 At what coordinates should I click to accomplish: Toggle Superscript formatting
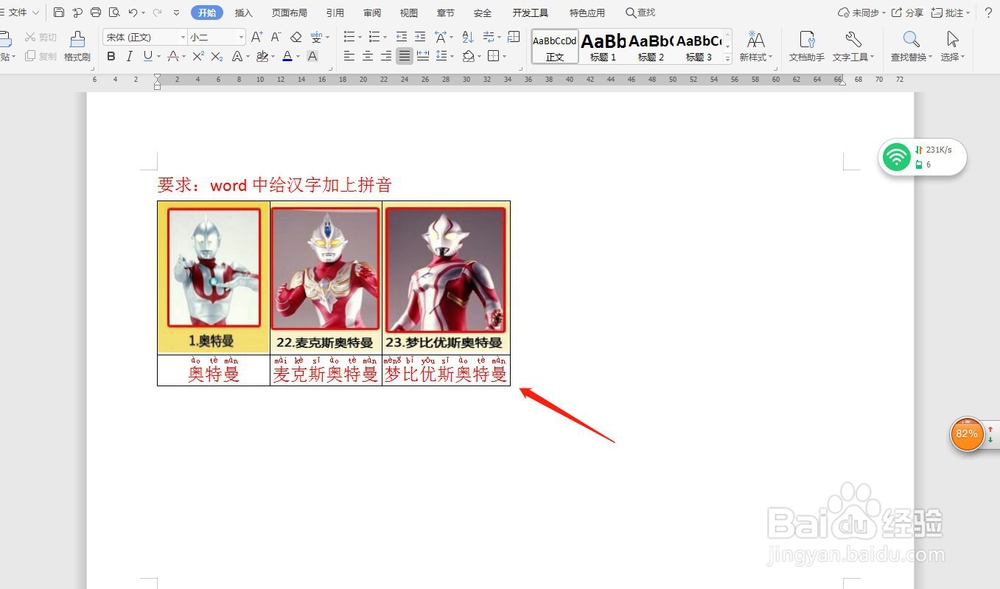pyautogui.click(x=198, y=56)
